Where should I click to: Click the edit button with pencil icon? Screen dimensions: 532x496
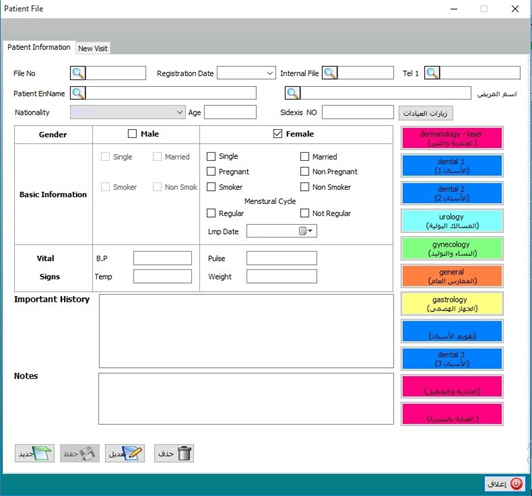125,453
